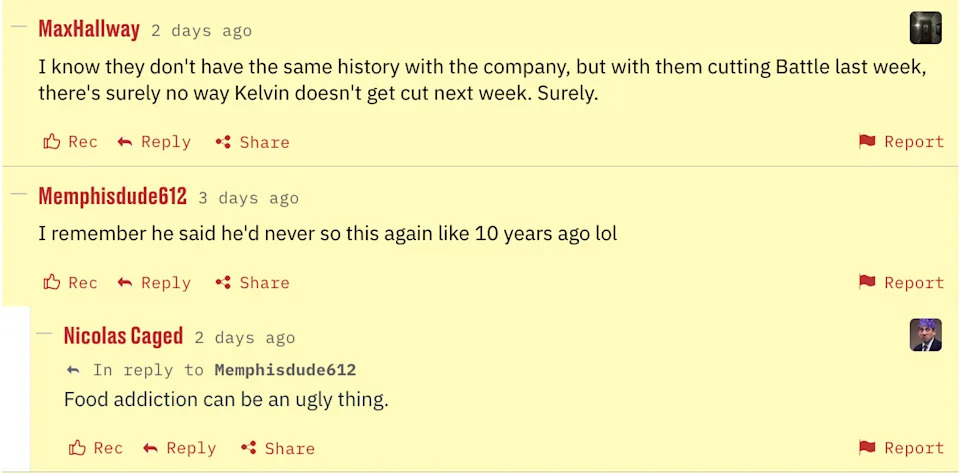
Task: Click Nicolas Caged's avatar thumbnail
Action: pos(925,335)
